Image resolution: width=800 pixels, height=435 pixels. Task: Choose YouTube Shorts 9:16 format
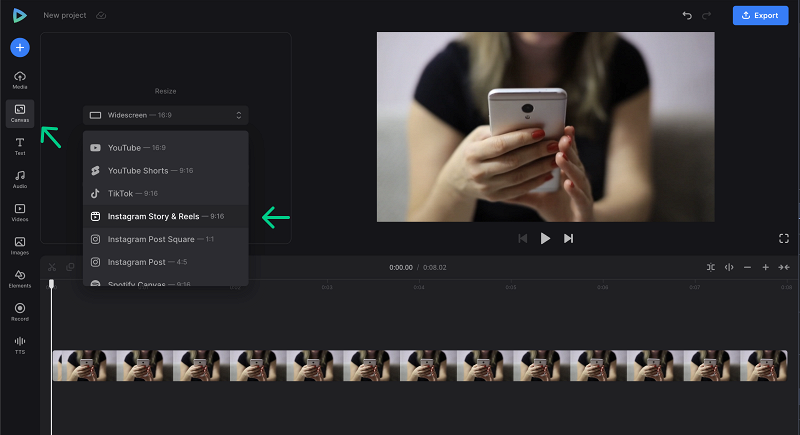tap(166, 171)
